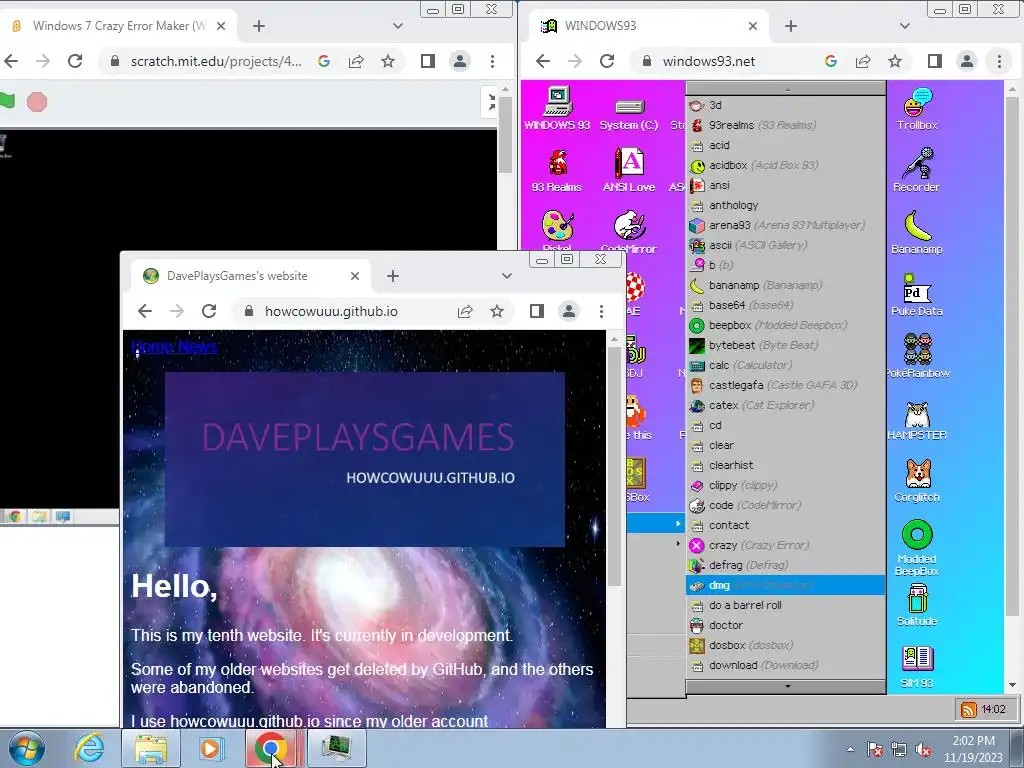
Task: Open the PokéRainbow desktop icon
Action: pyautogui.click(x=917, y=356)
